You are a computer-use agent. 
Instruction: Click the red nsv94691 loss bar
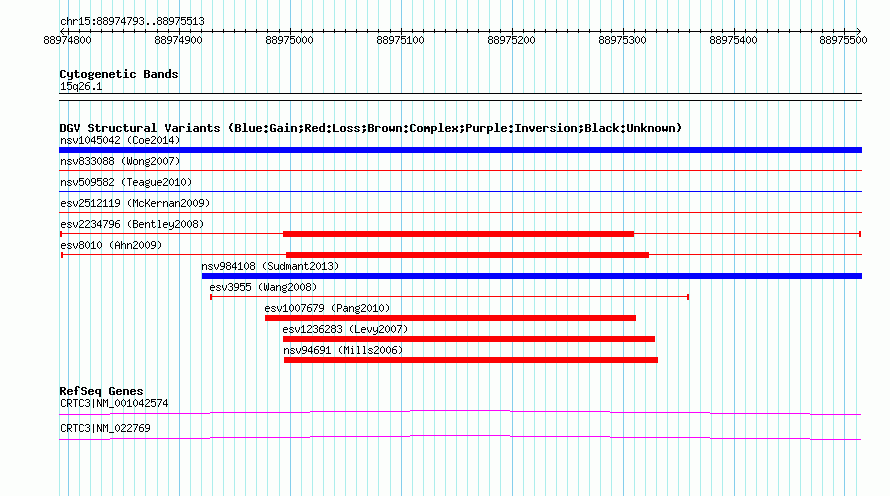pyautogui.click(x=471, y=360)
